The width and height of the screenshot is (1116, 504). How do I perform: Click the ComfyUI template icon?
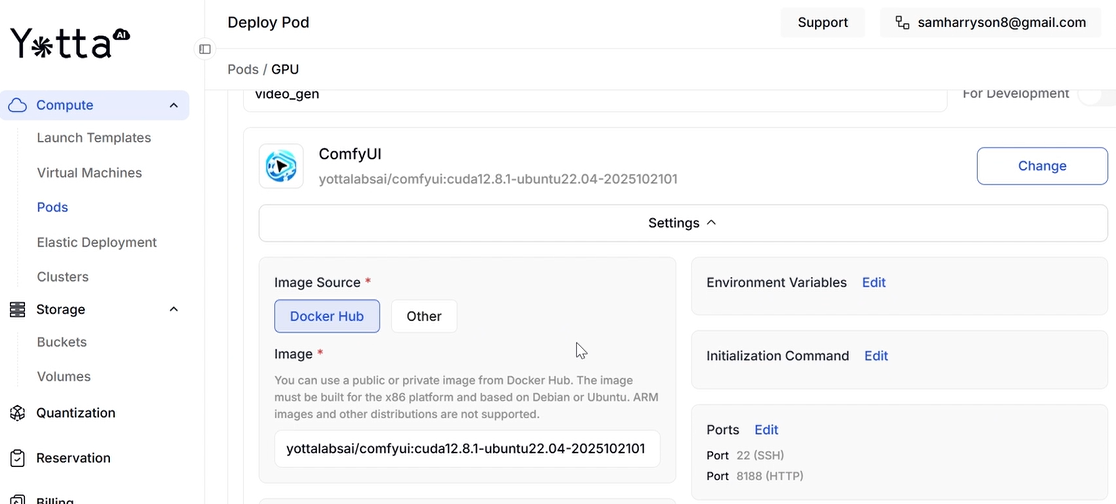tap(281, 166)
